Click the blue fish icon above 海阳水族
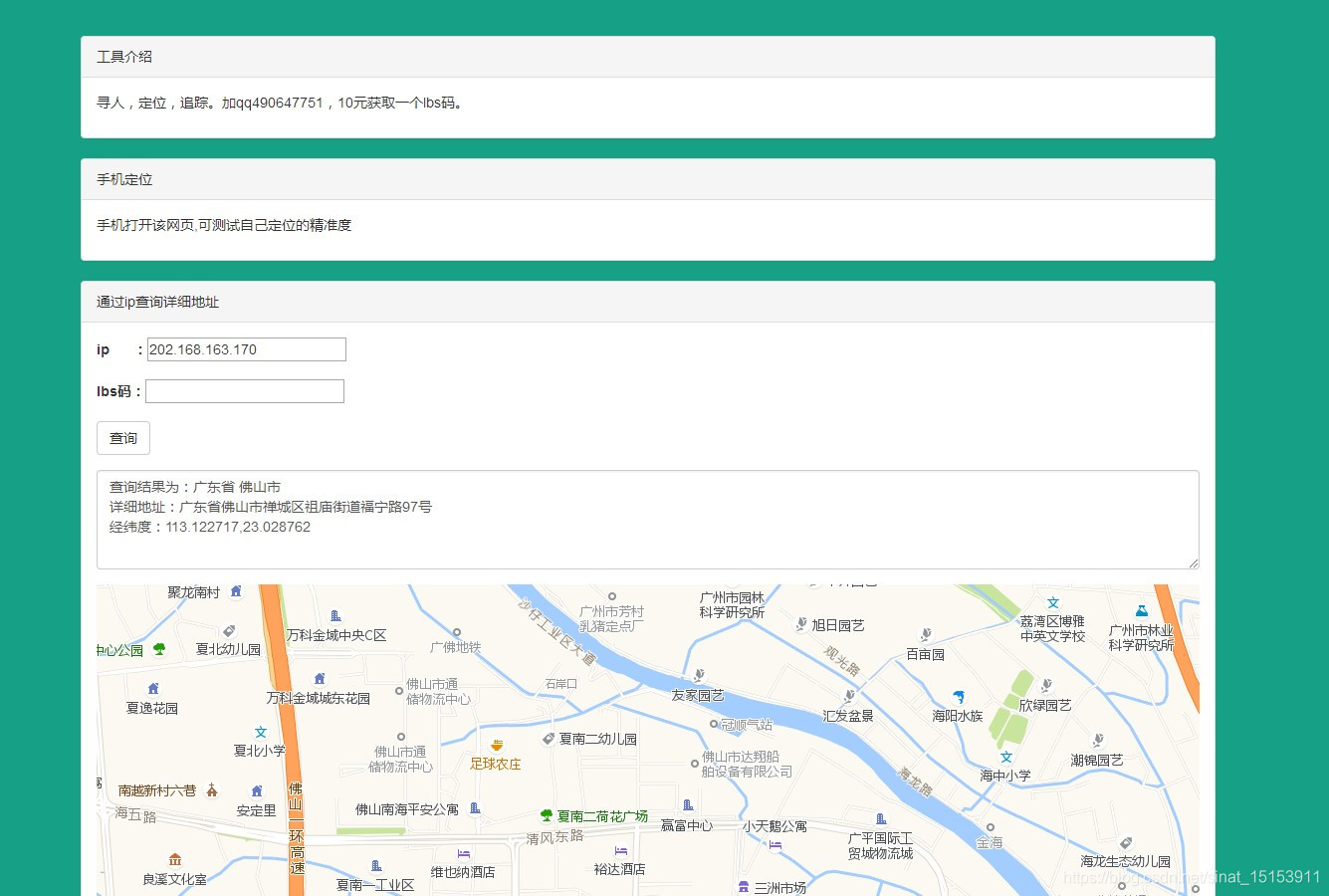Screen dimensions: 1329x896 coord(959,697)
